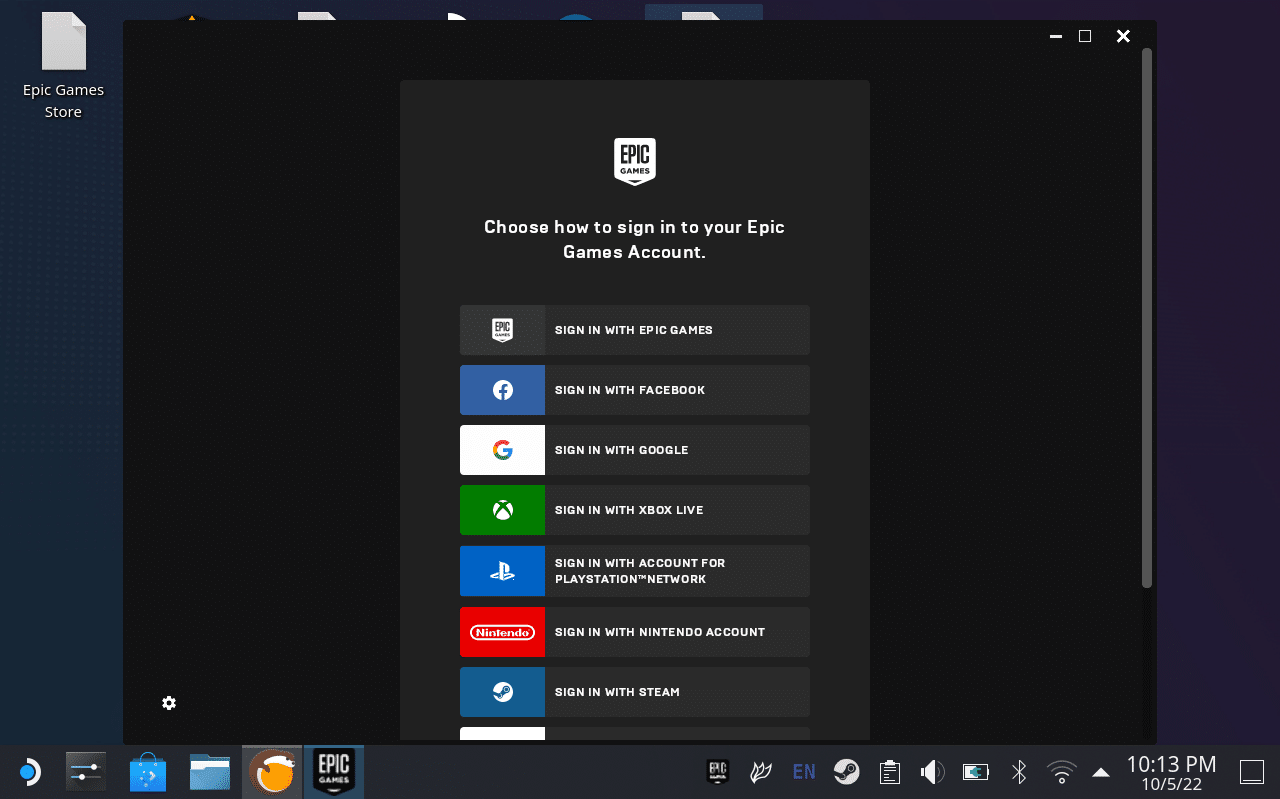Screen dimensions: 1280x799
Task: Click the Steam logo tile
Action: pyautogui.click(x=502, y=692)
